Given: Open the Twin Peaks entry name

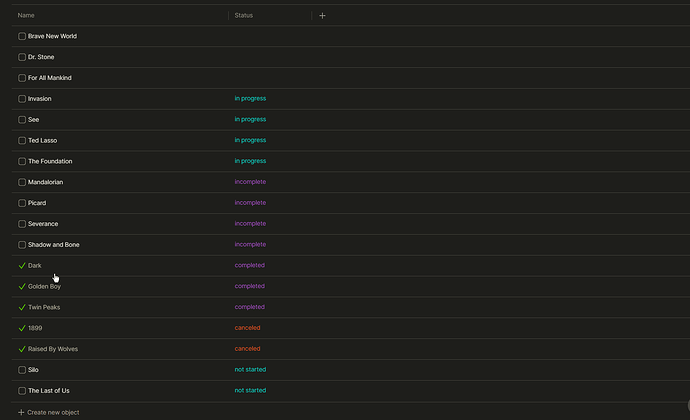Looking at the screenshot, I should 44,307.
